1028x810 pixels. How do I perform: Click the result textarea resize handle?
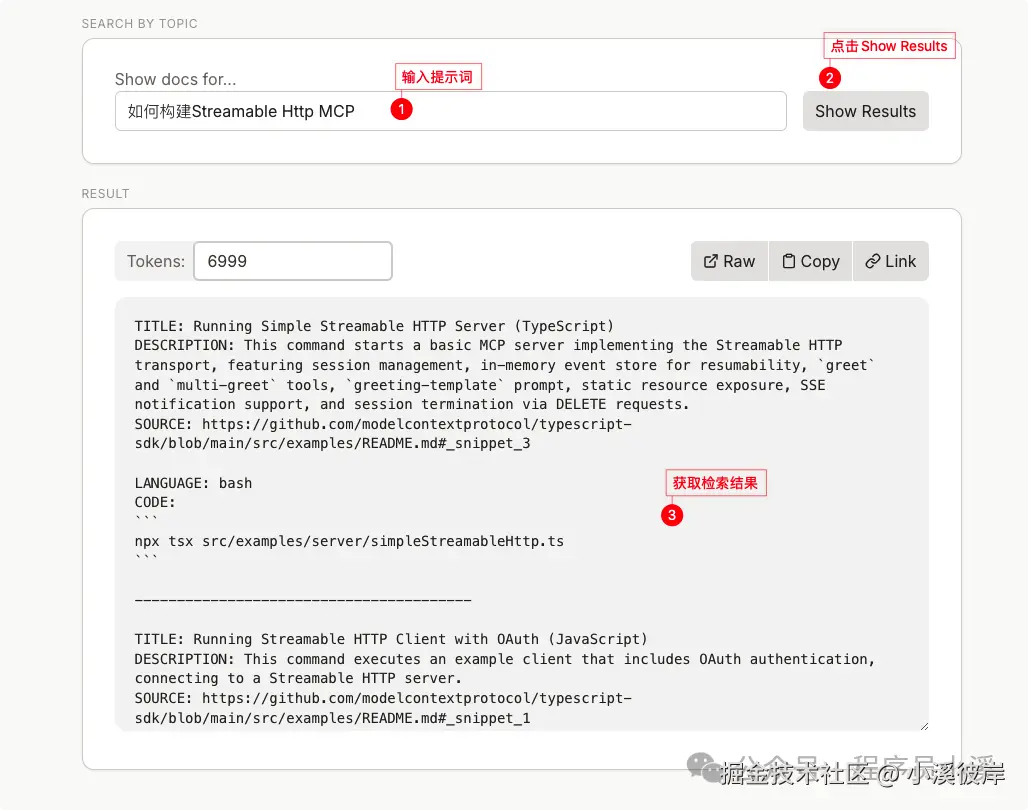pyautogui.click(x=924, y=726)
